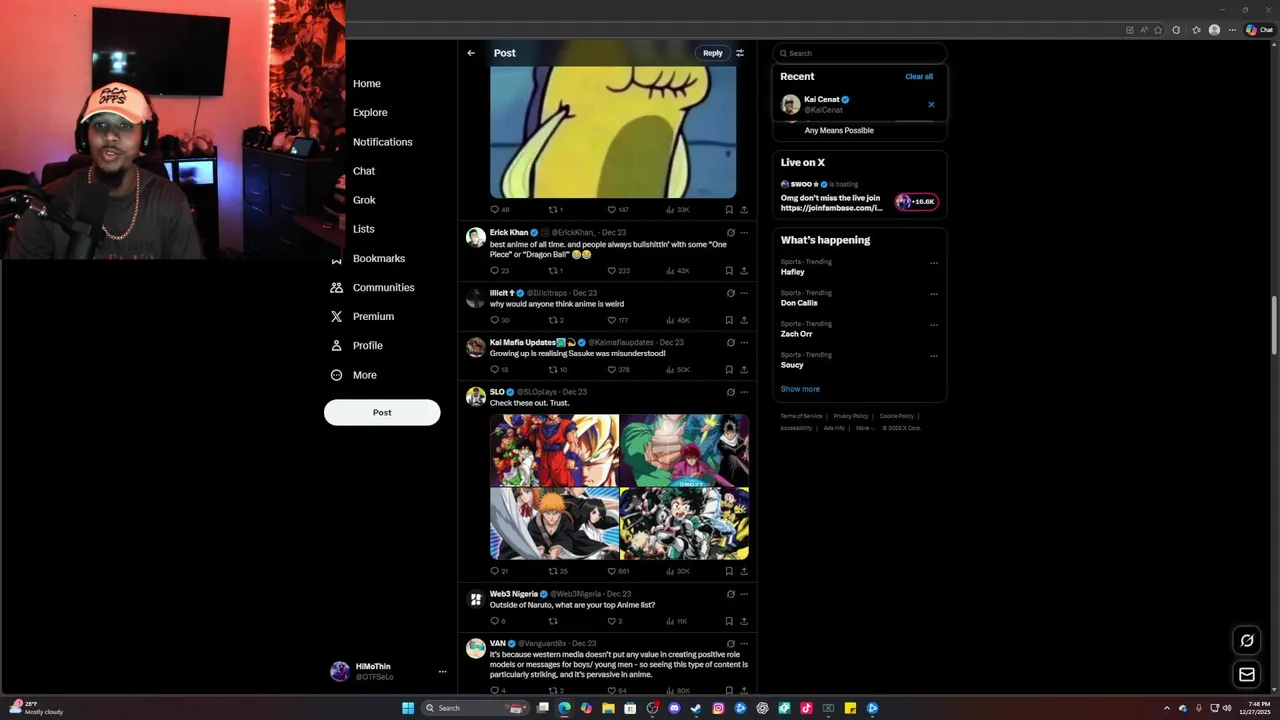This screenshot has height=720, width=1280.
Task: Launch Steam from the taskbar
Action: click(696, 708)
